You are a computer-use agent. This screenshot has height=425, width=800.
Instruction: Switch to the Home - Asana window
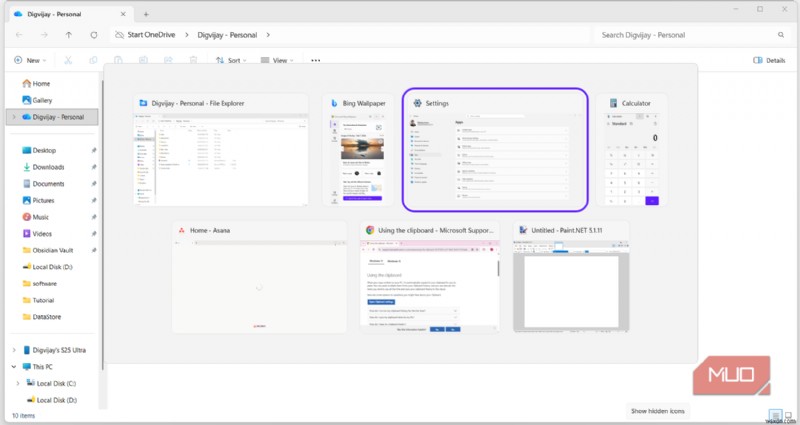(x=259, y=277)
